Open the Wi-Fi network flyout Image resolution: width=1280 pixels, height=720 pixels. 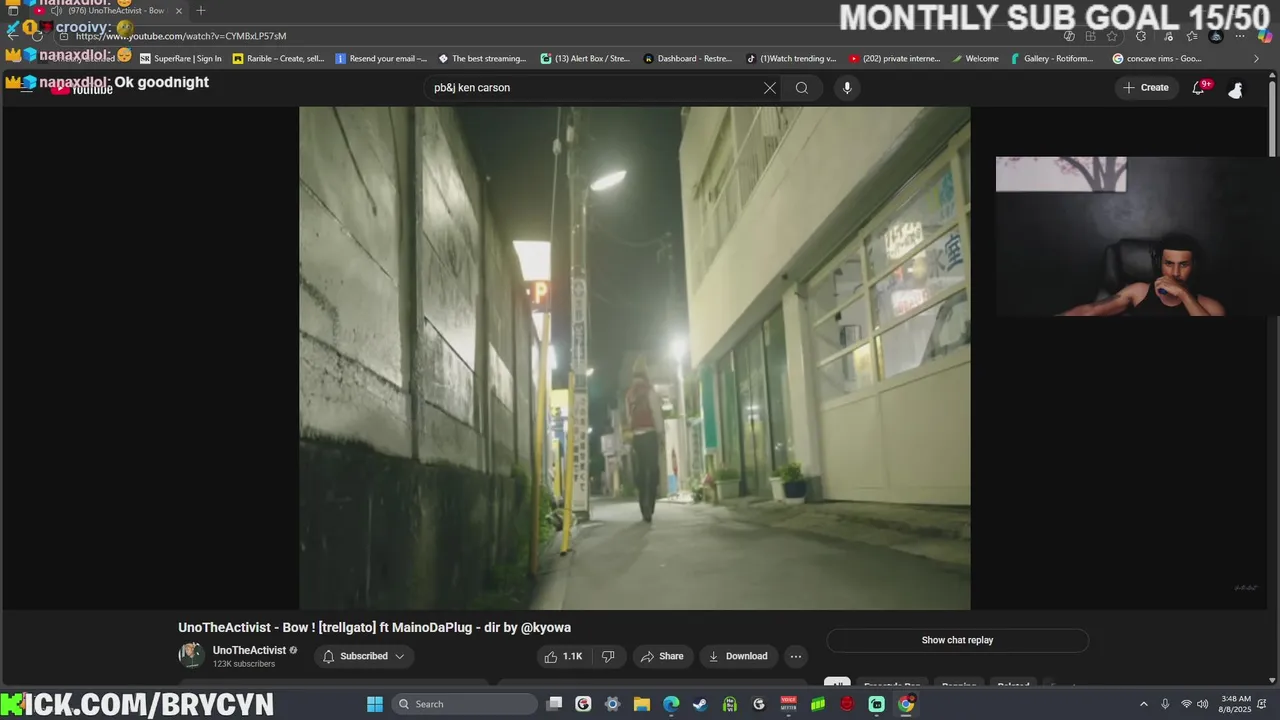click(1186, 704)
